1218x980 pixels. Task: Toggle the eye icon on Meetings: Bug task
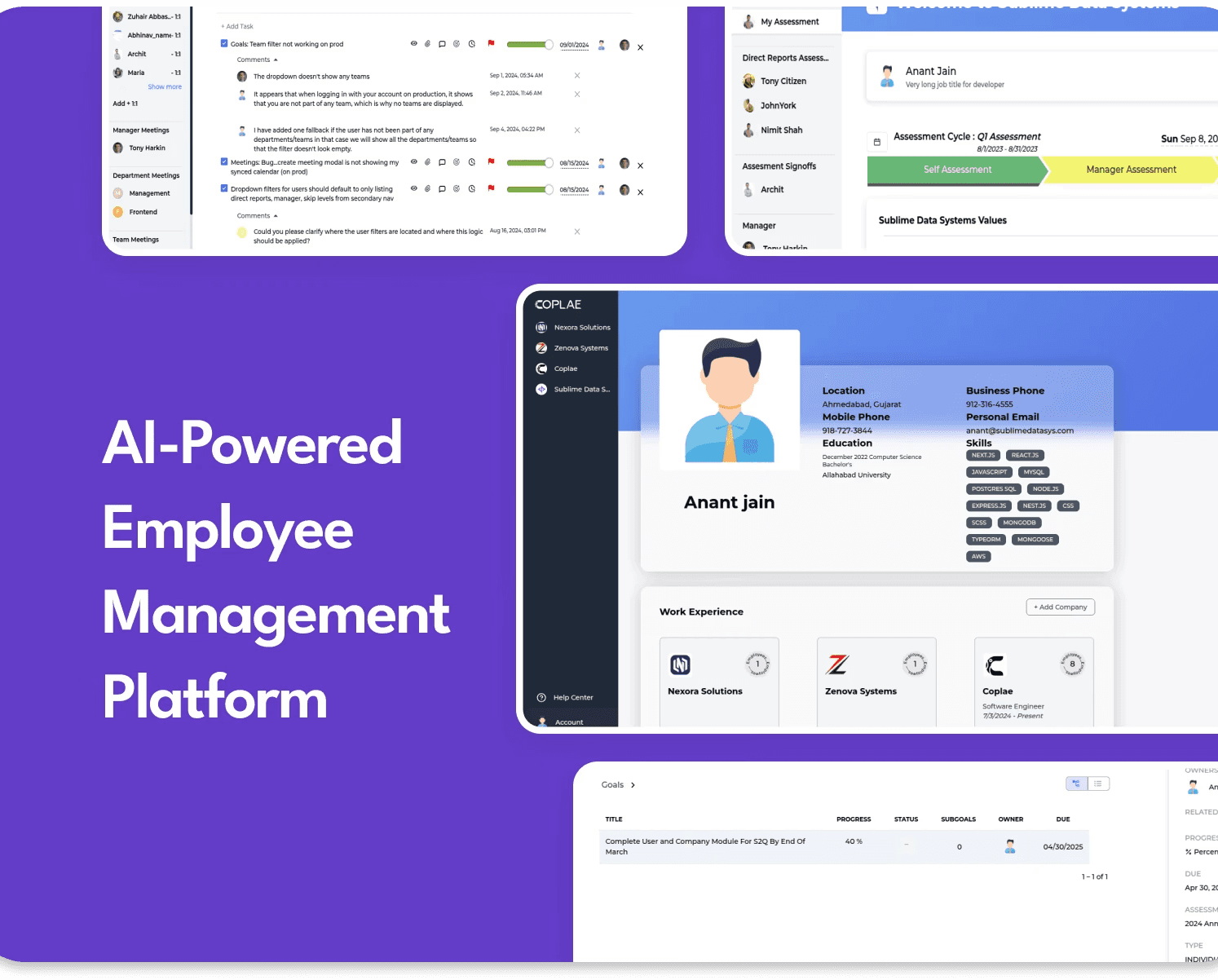pos(413,162)
